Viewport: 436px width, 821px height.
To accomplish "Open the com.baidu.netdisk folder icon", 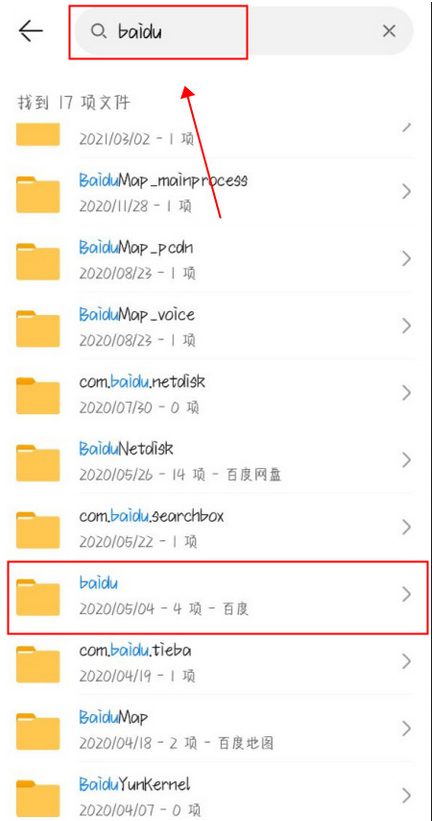I will pos(38,395).
